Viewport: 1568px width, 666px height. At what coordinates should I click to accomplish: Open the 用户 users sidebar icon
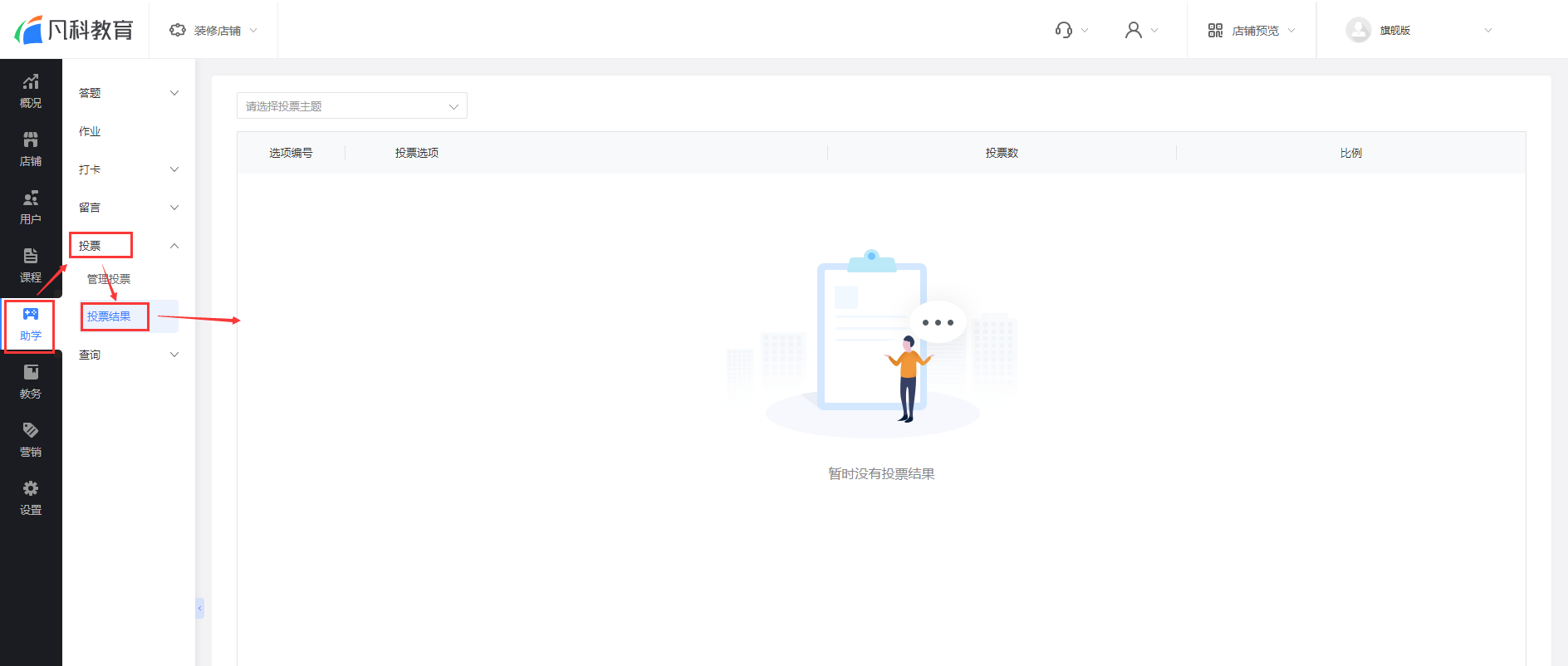point(31,198)
